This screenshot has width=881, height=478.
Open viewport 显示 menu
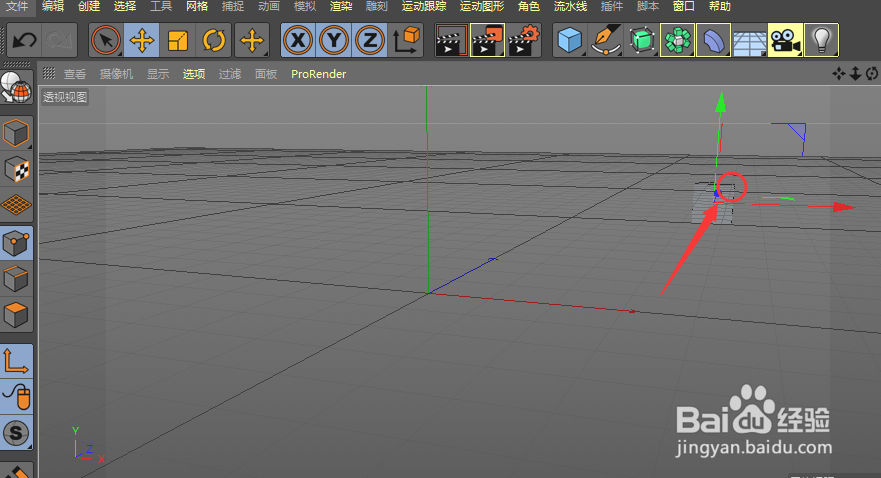(158, 74)
